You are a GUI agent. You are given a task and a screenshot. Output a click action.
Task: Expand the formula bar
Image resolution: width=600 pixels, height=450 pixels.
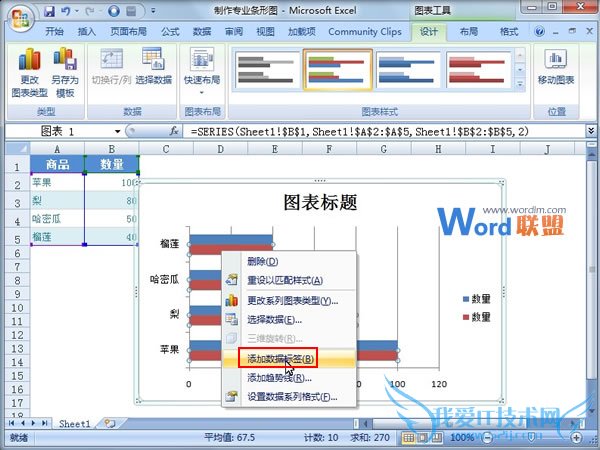pos(591,131)
